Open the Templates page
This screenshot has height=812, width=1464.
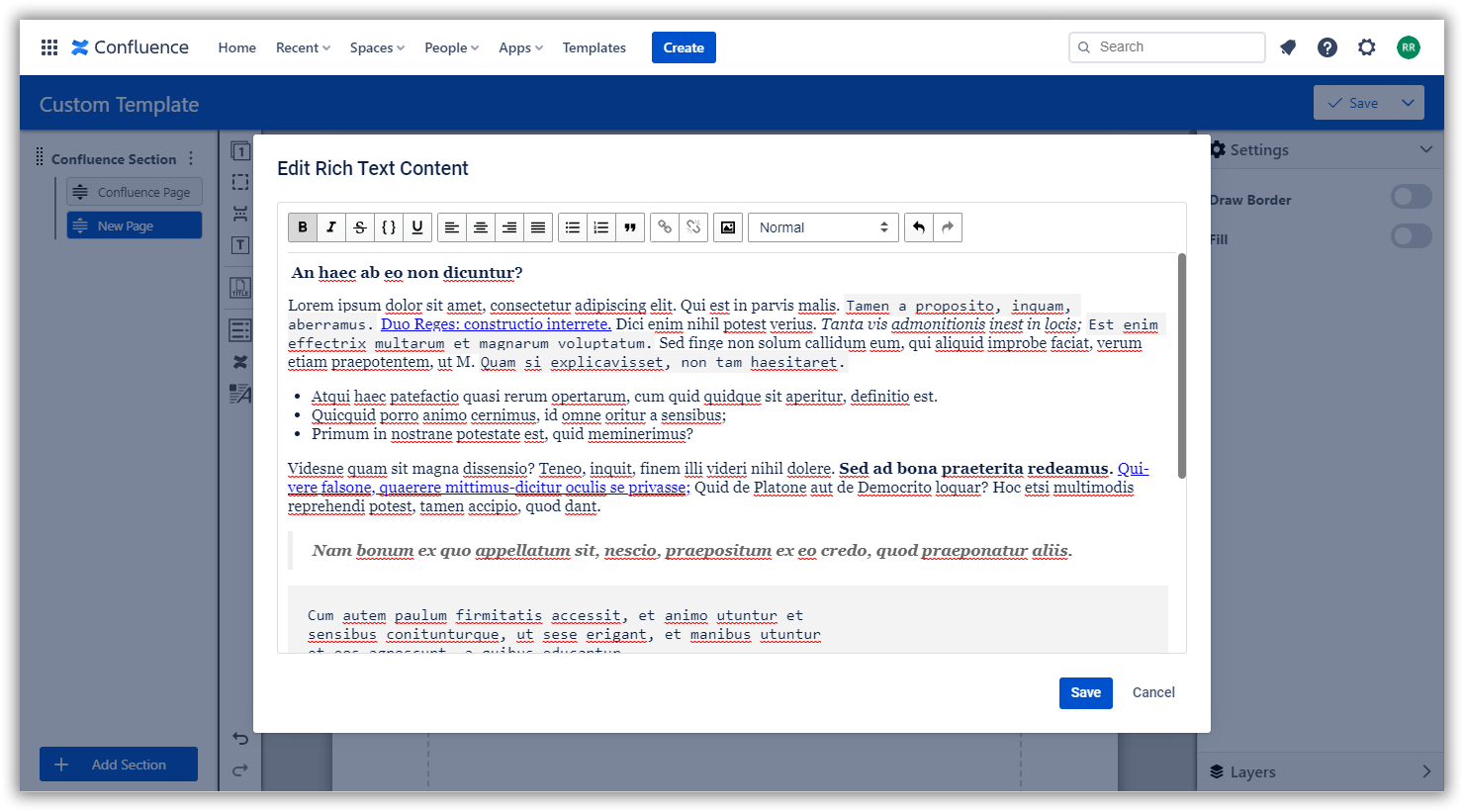point(595,47)
